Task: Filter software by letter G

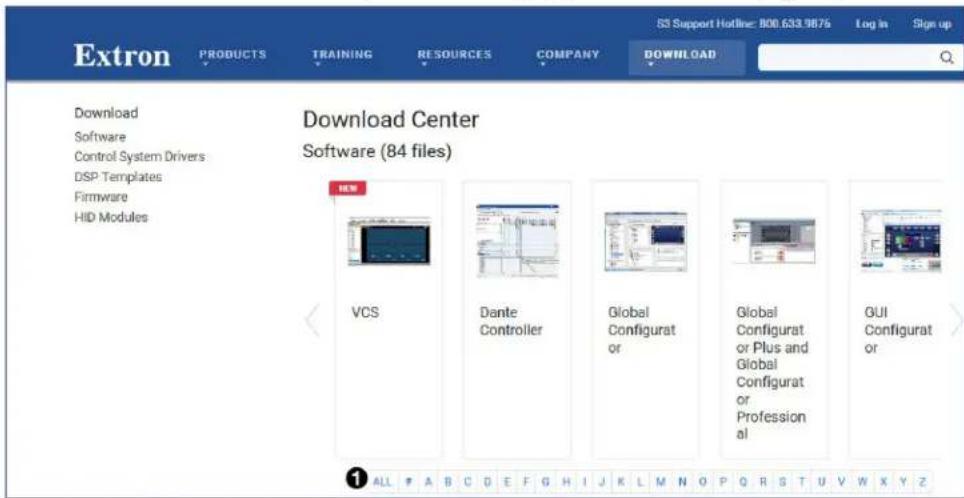Action: [546, 481]
